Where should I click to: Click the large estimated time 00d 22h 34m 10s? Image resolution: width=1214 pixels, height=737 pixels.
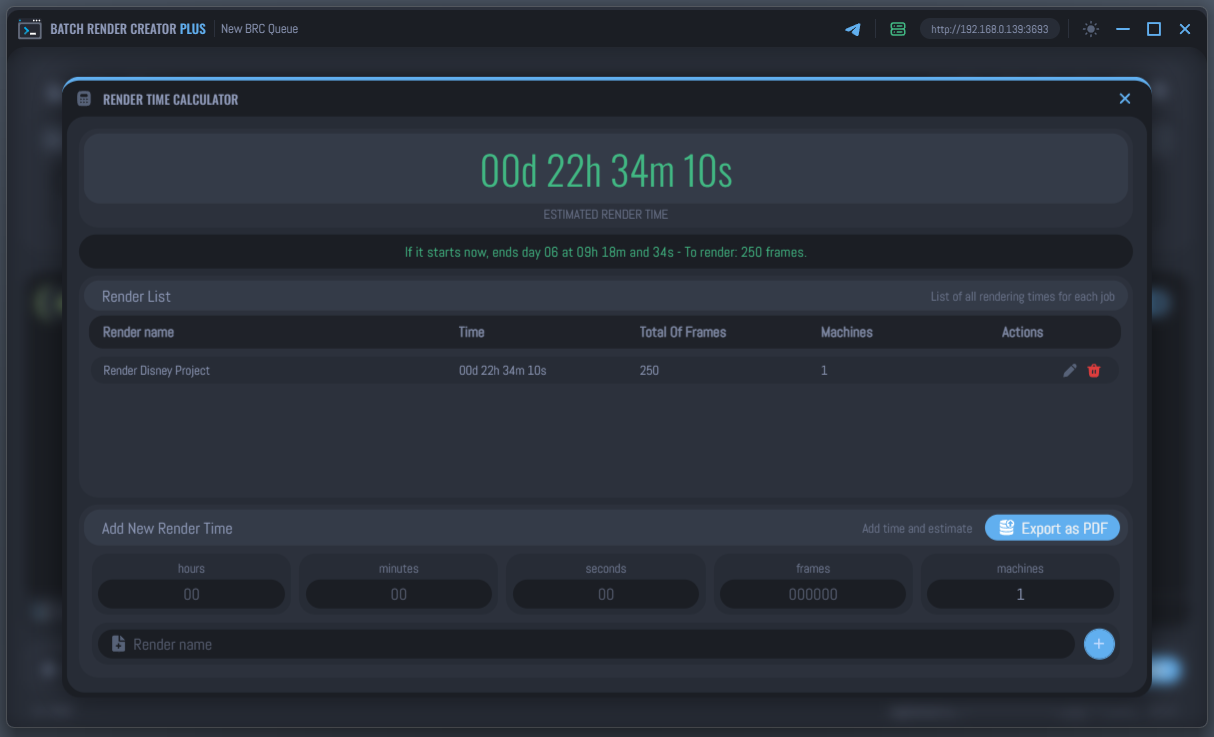click(606, 171)
